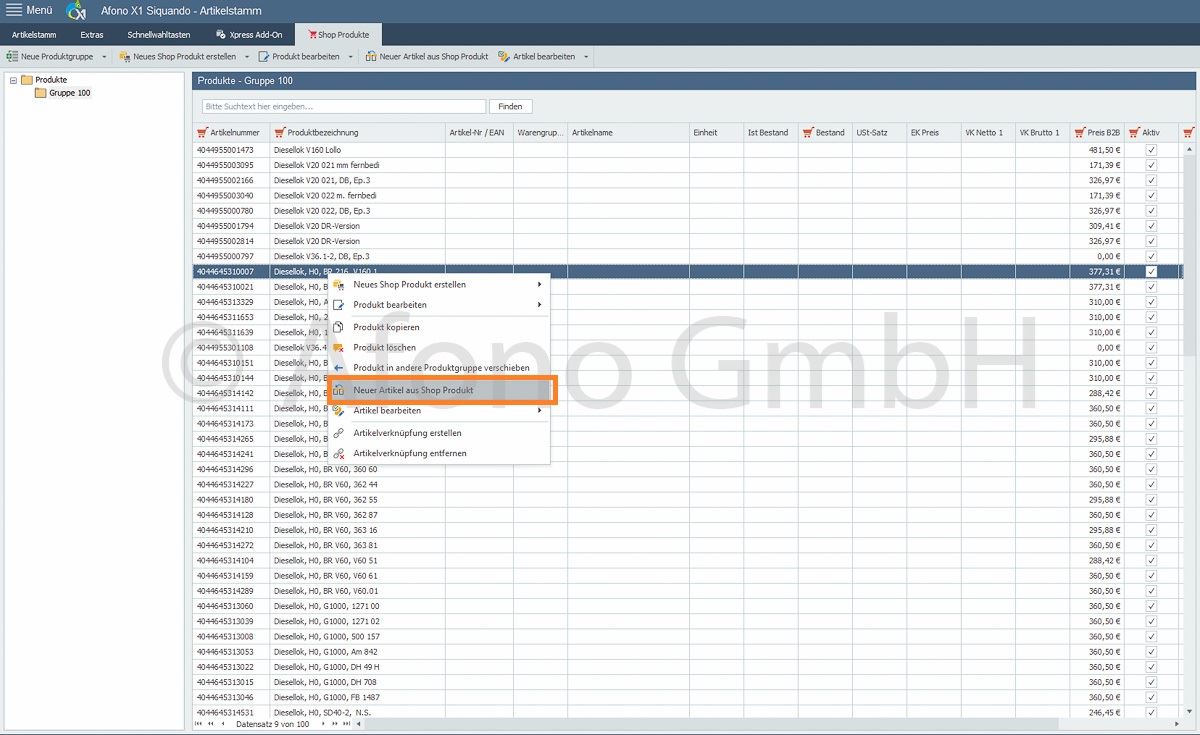
Task: Go to previous record in navigator
Action: tap(222, 723)
